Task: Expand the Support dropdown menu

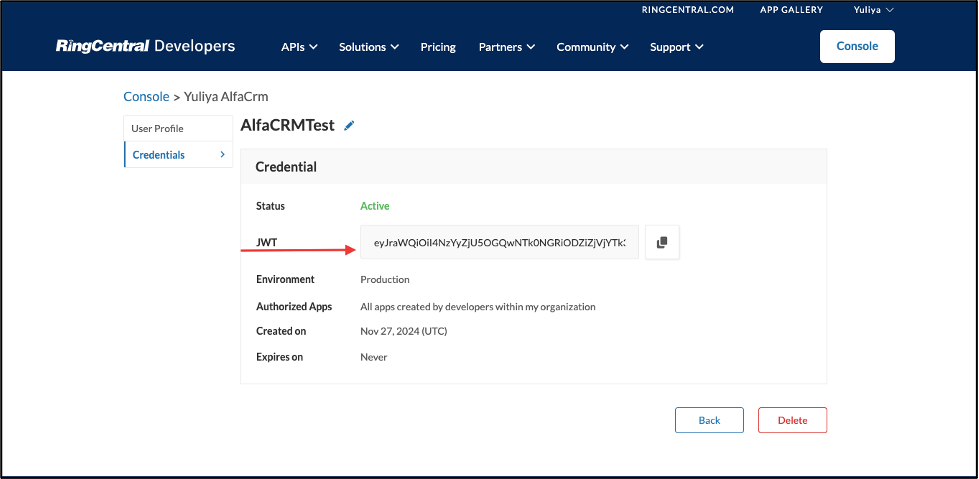Action: pos(677,47)
